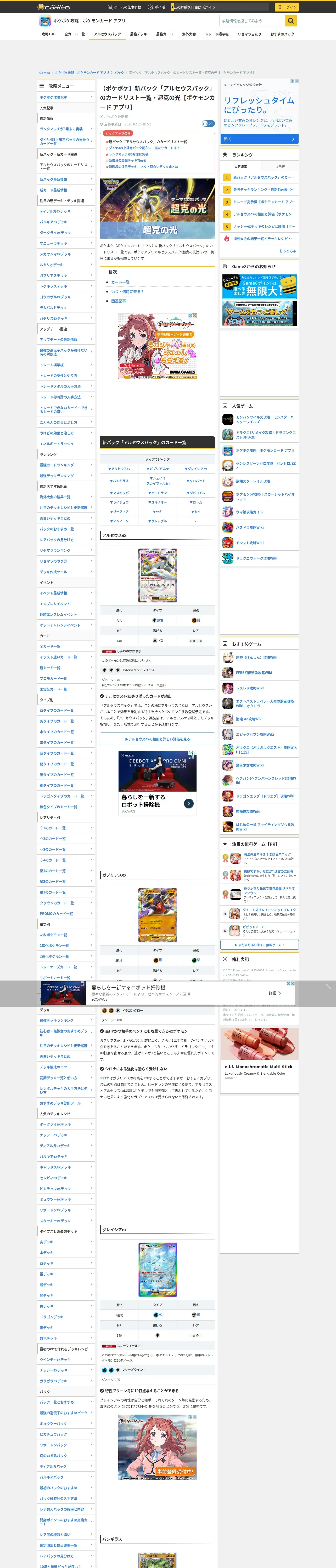Click the ゲームの仕事多数 header link

point(124,7)
